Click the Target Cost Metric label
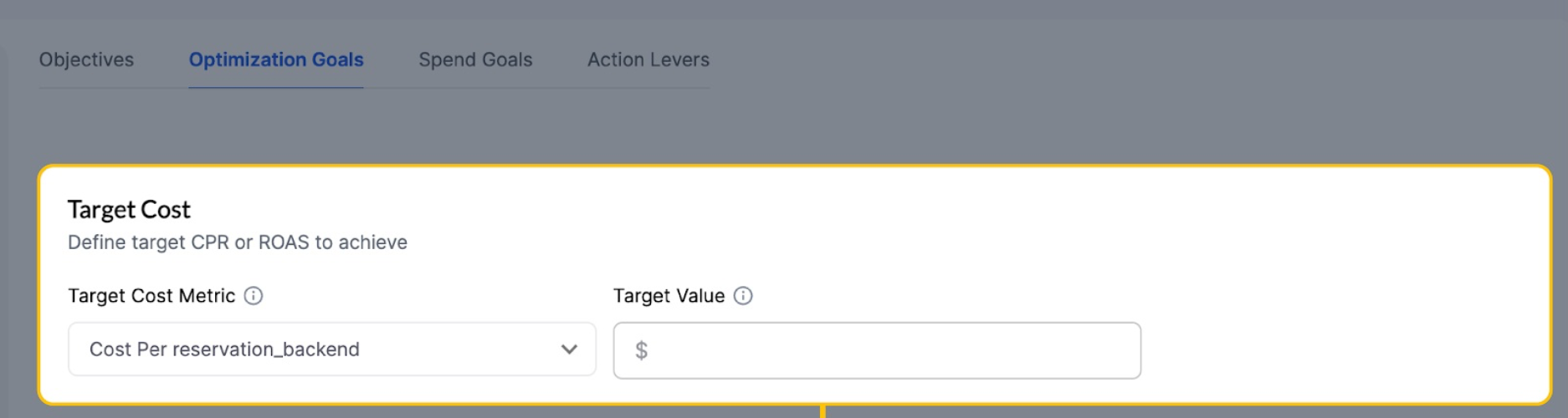The height and width of the screenshot is (418, 1568). 151,296
